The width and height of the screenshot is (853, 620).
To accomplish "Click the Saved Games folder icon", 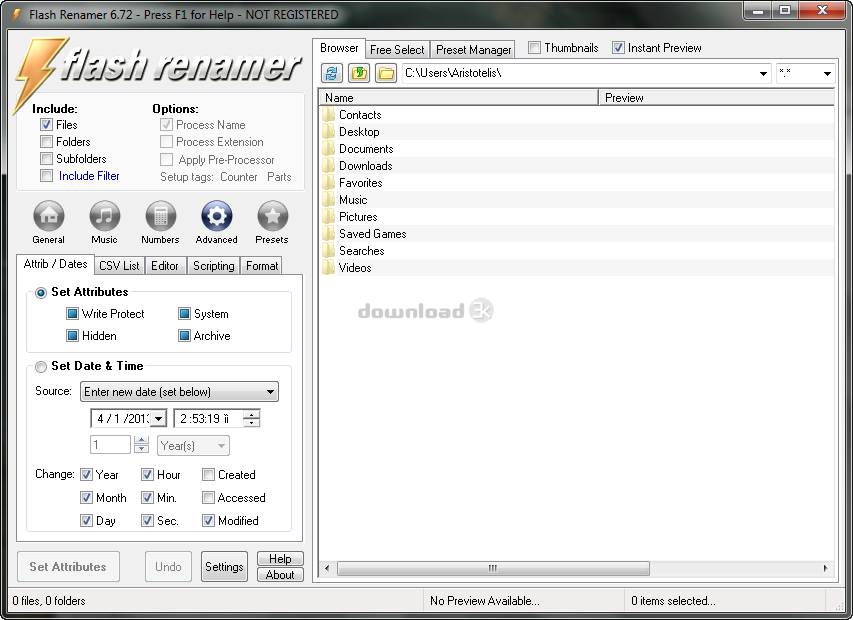I will point(328,234).
